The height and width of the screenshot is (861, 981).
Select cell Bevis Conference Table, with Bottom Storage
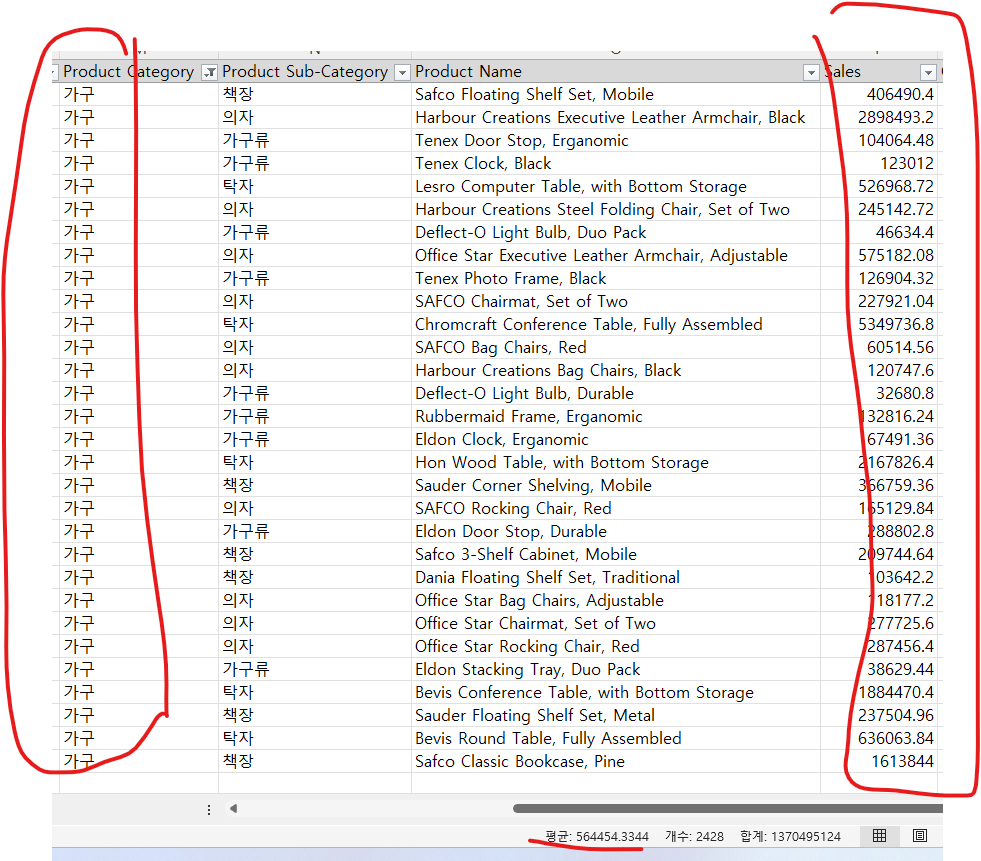tap(616, 693)
